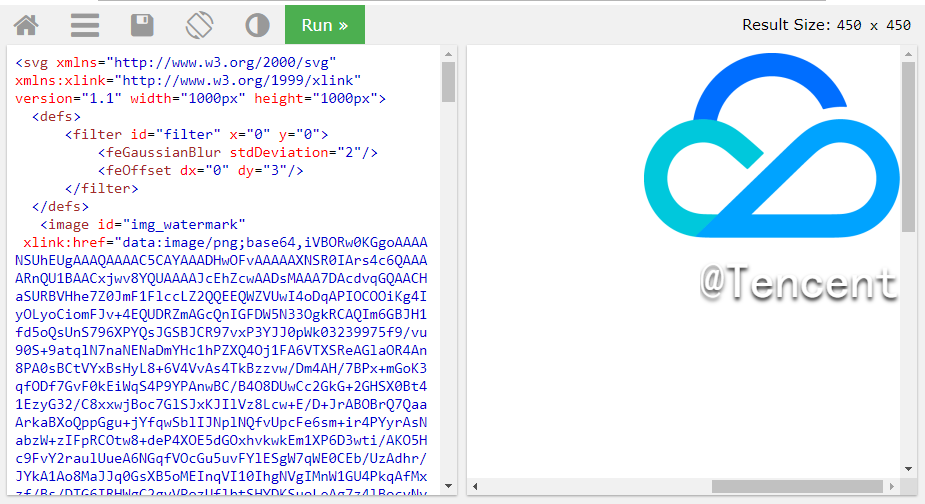Viewport: 925px width, 504px height.
Task: Click the closing </filter> tag line
Action: 101,188
